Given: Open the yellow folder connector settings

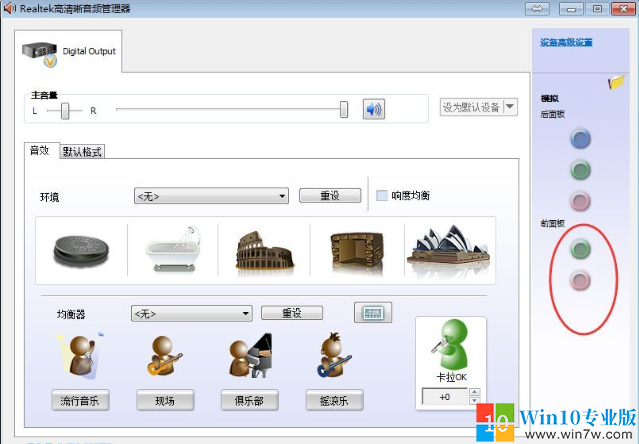Looking at the screenshot, I should tap(616, 82).
